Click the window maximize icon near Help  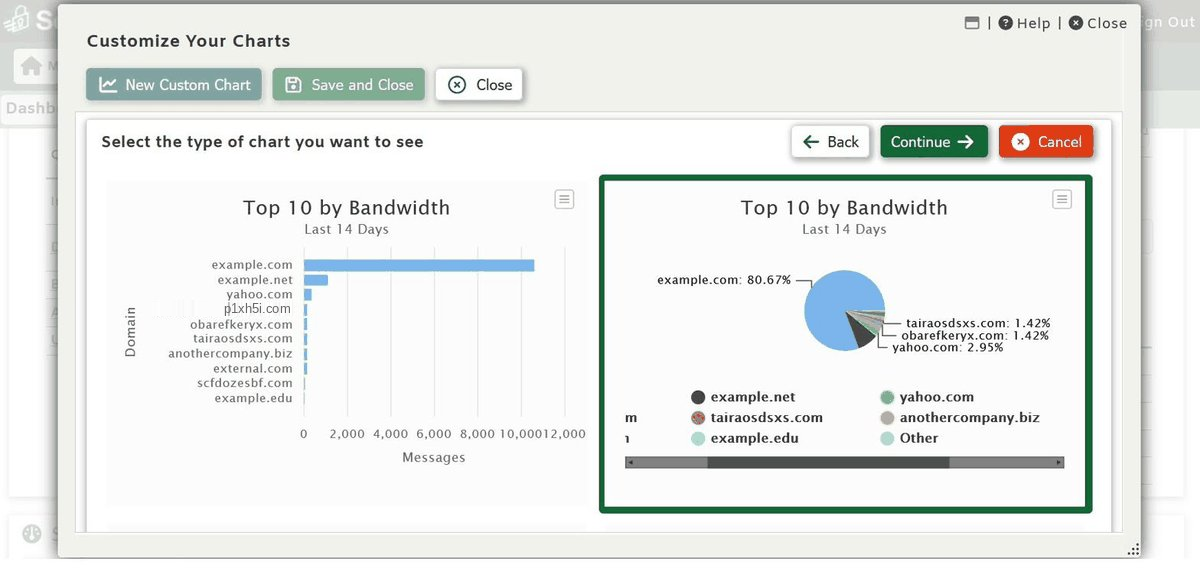tap(972, 23)
